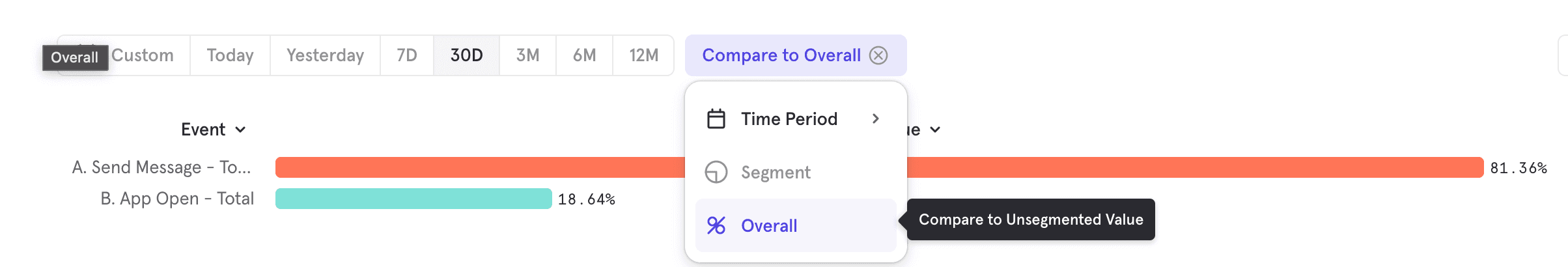Image resolution: width=1568 pixels, height=267 pixels.
Task: Choose the 7D time range
Action: coord(407,55)
